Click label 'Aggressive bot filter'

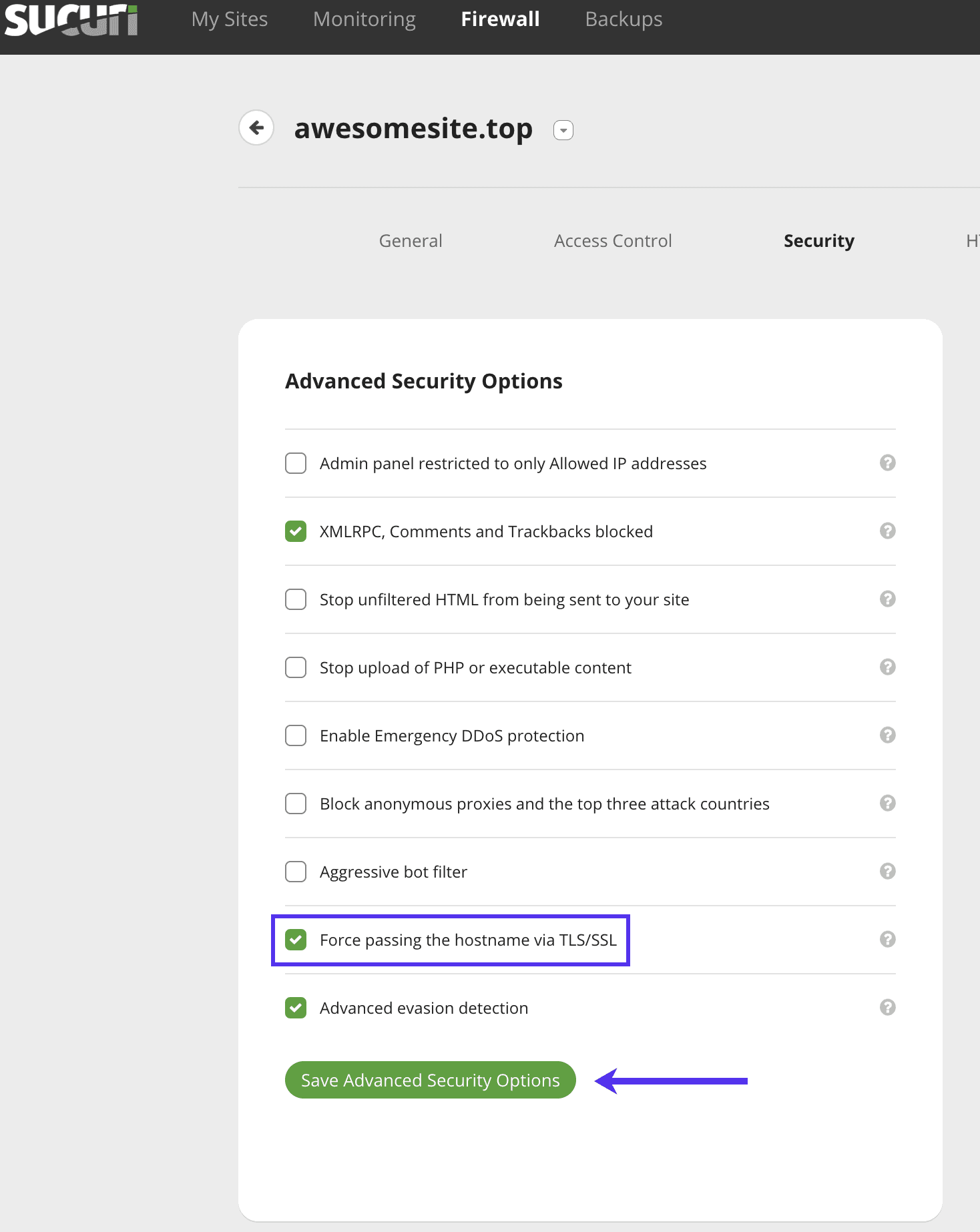(x=393, y=872)
